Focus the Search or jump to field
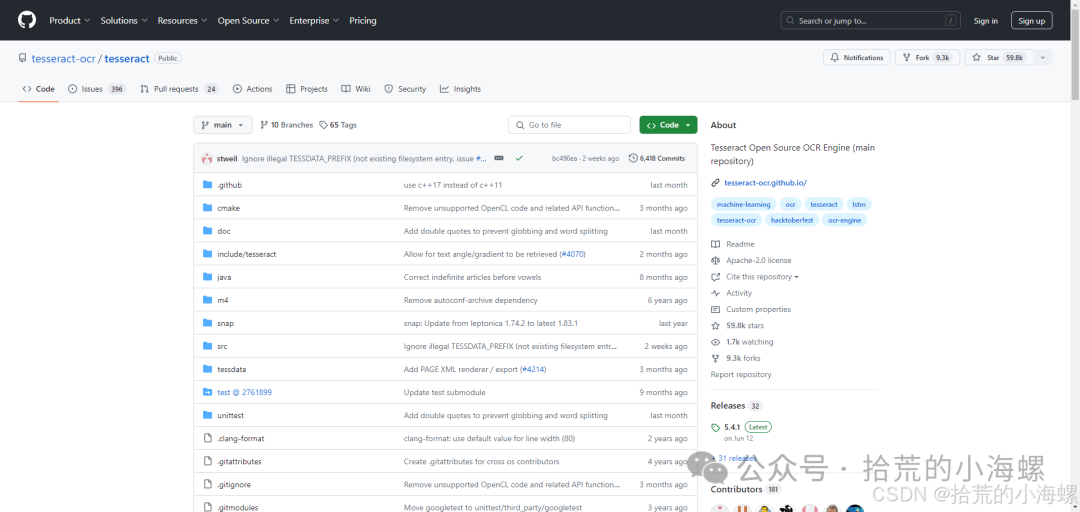The width and height of the screenshot is (1080, 512). [x=871, y=21]
